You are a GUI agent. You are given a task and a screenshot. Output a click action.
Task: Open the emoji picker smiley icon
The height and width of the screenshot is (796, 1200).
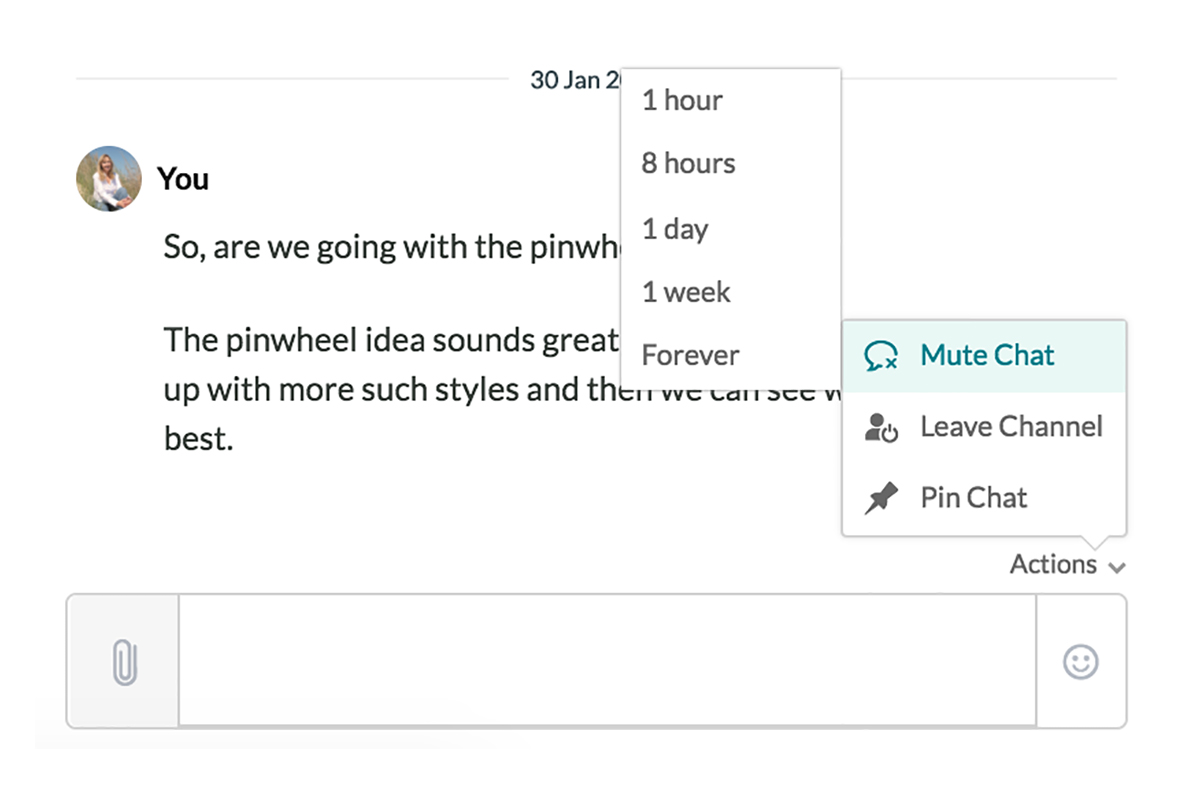(1080, 662)
